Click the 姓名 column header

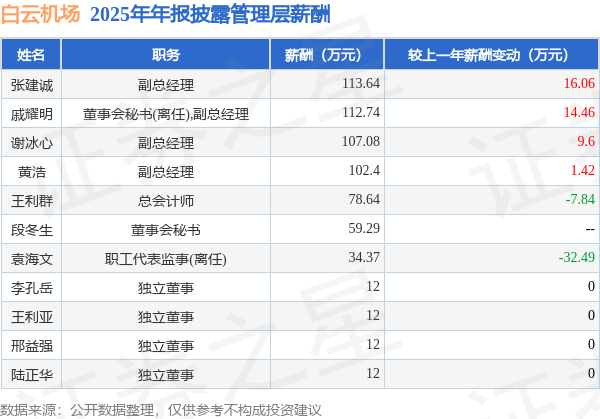pyautogui.click(x=31, y=55)
